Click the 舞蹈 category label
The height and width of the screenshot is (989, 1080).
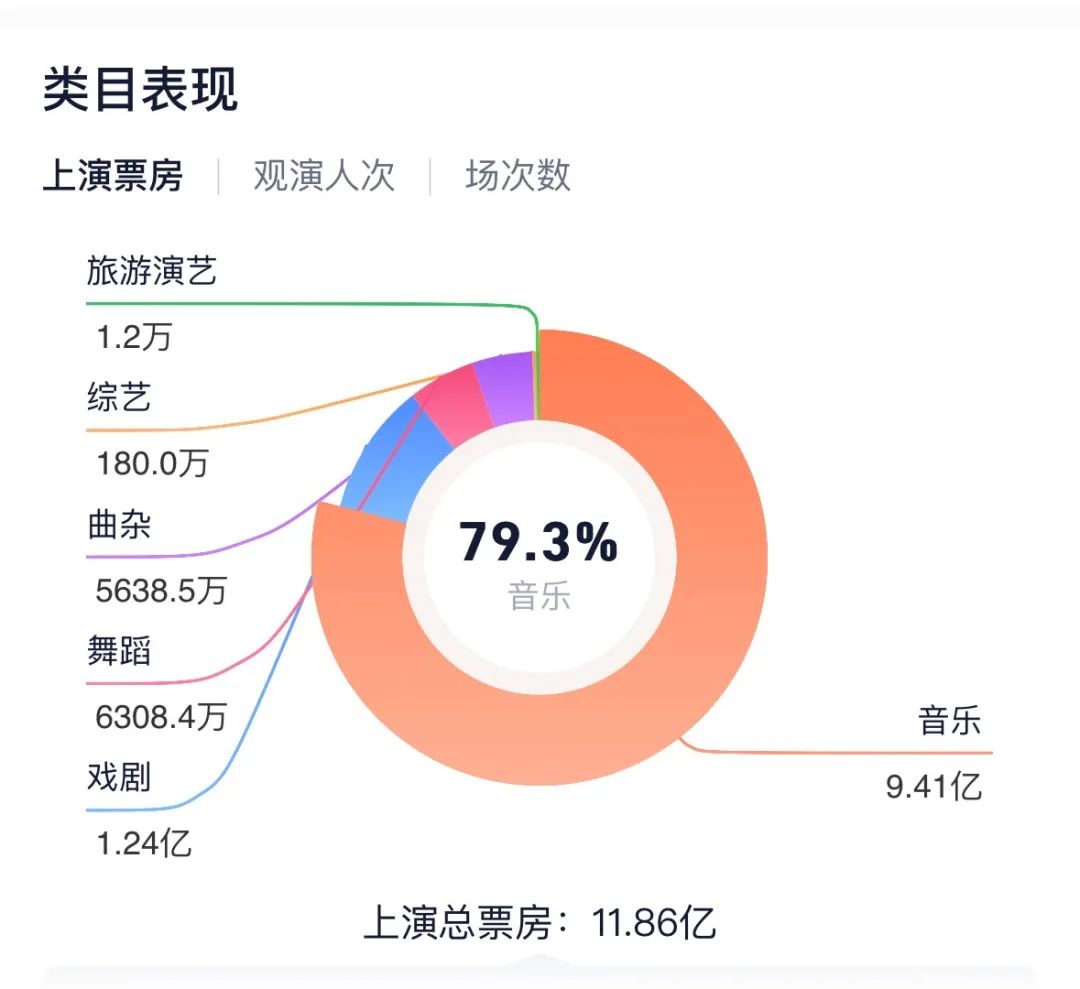tap(119, 651)
